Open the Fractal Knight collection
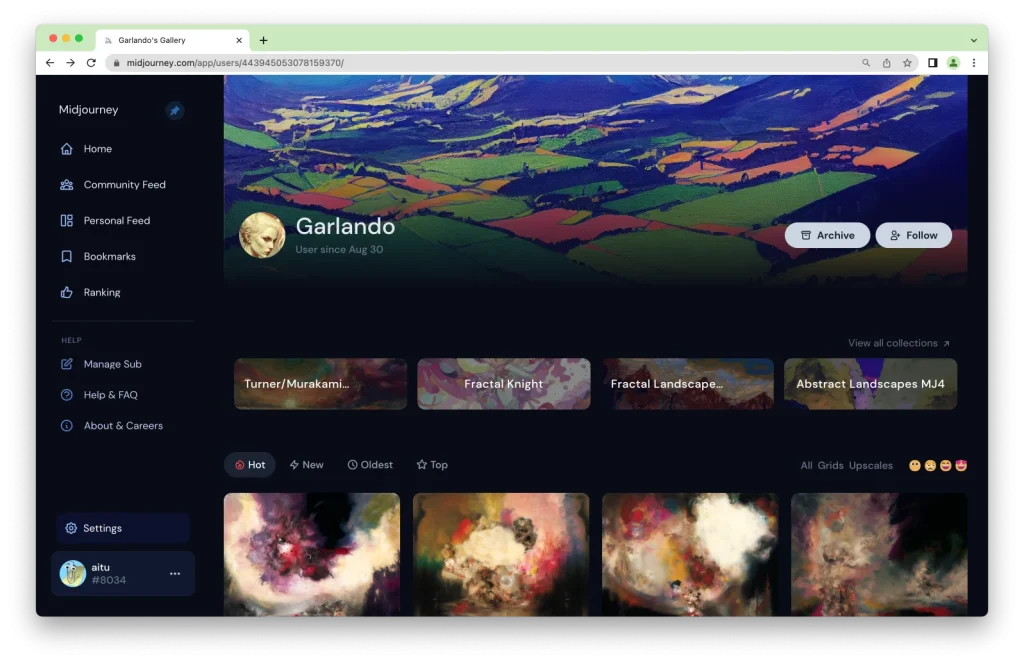 [503, 384]
